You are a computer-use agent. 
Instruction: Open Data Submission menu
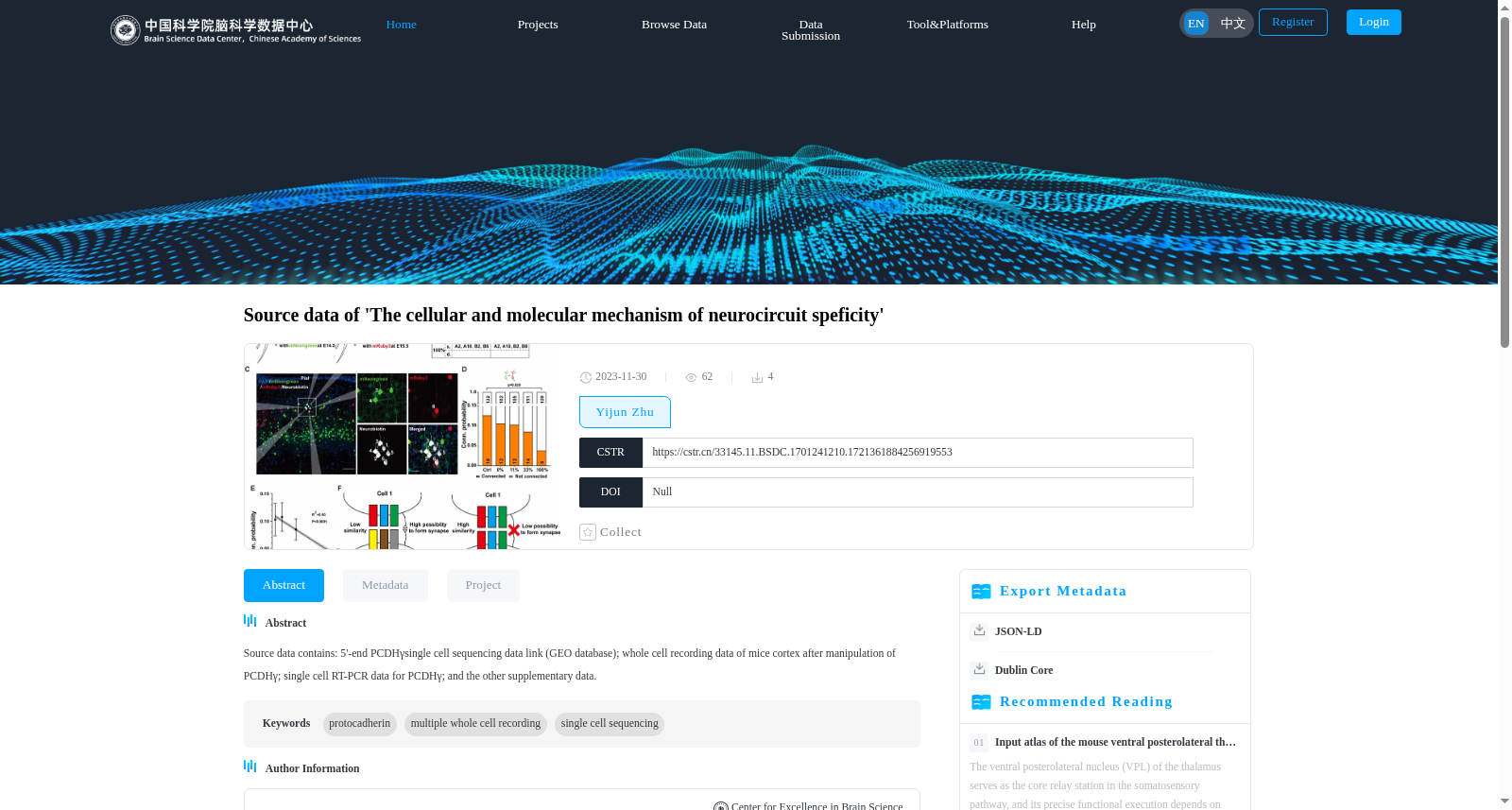(x=811, y=30)
